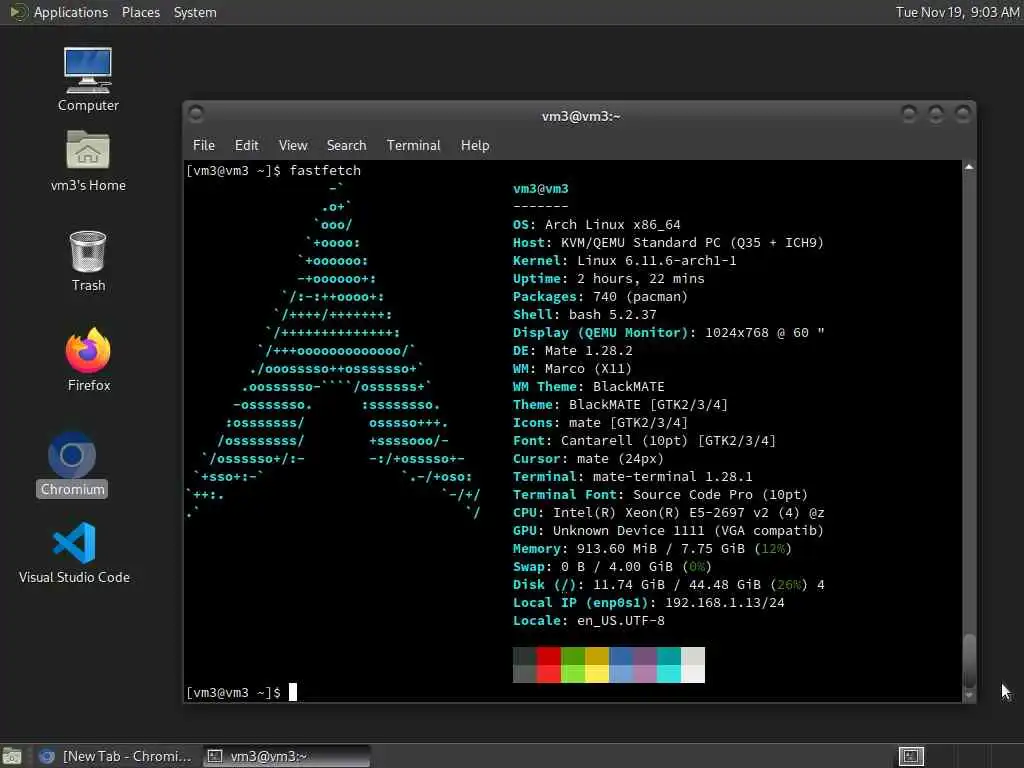Click the terminal title bar text 'vm3@vm3:~'
1024x768 pixels.
point(581,116)
